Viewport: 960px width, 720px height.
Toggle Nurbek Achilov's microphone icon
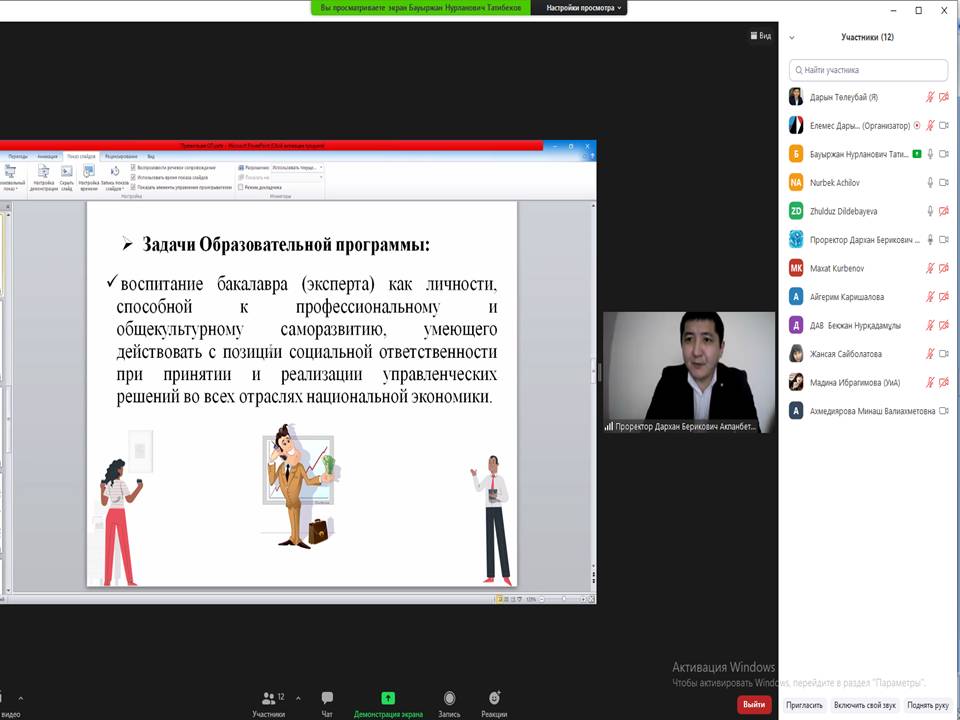click(x=930, y=183)
